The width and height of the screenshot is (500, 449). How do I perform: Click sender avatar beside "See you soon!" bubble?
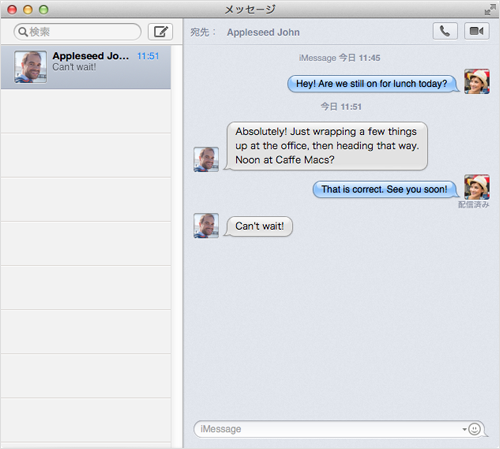click(477, 187)
